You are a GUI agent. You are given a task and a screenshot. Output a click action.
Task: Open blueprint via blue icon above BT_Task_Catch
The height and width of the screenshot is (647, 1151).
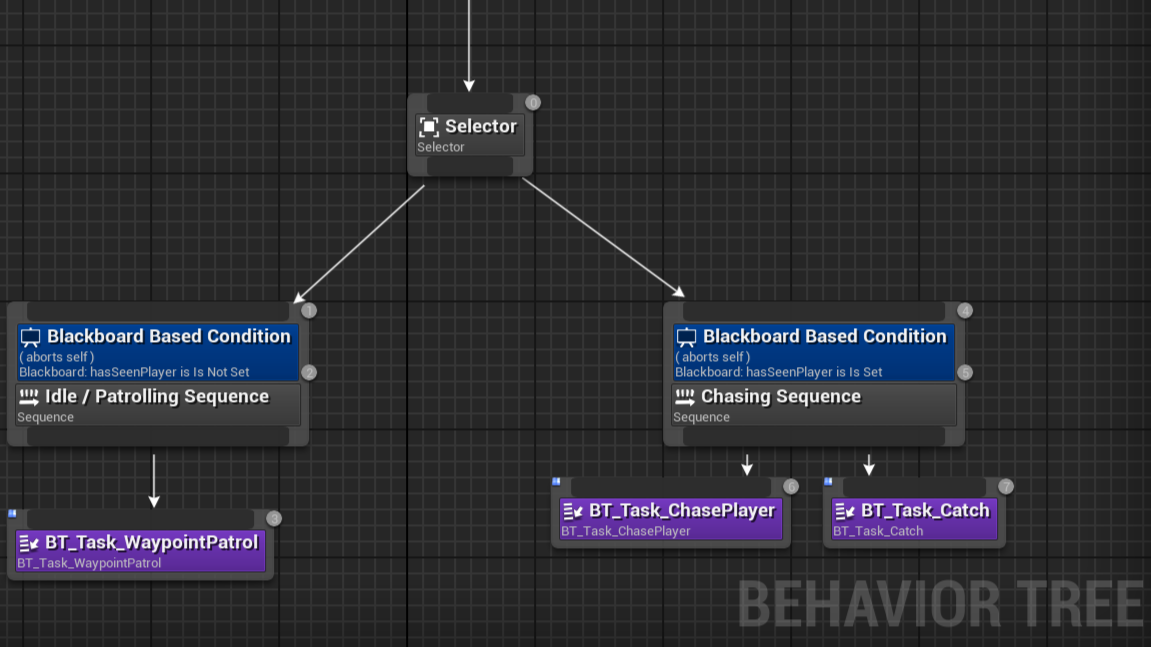pos(828,482)
